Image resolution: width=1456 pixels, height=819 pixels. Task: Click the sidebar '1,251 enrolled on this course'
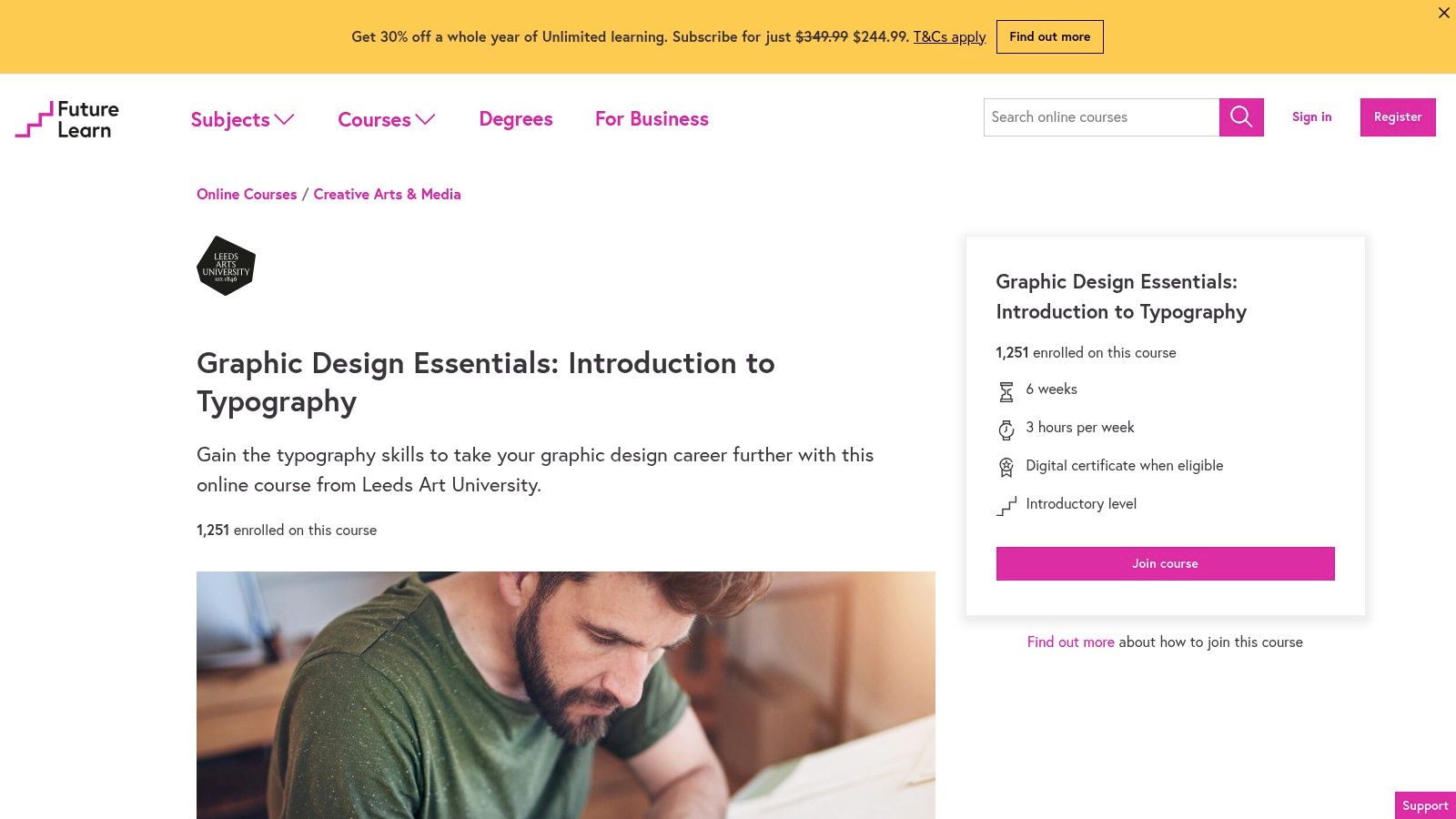pos(1086,352)
